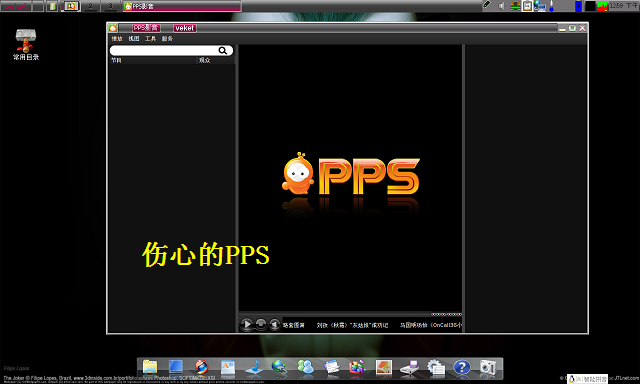
Task: Open the network globe tray icon
Action: [540, 6]
